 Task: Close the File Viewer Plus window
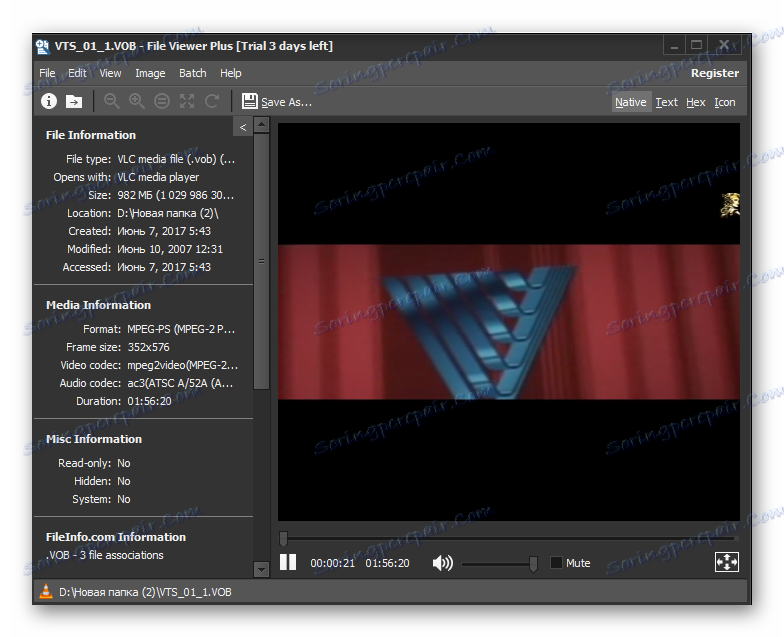tap(724, 46)
